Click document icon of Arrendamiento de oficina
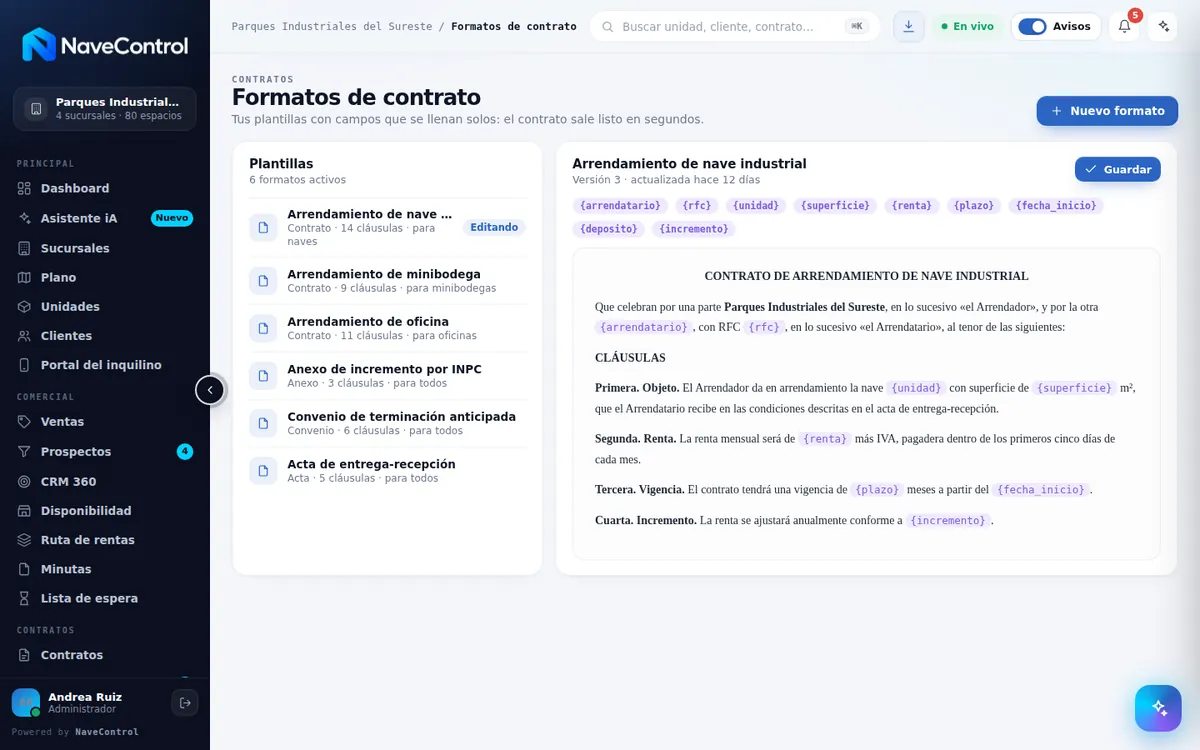The image size is (1200, 750). coord(263,328)
